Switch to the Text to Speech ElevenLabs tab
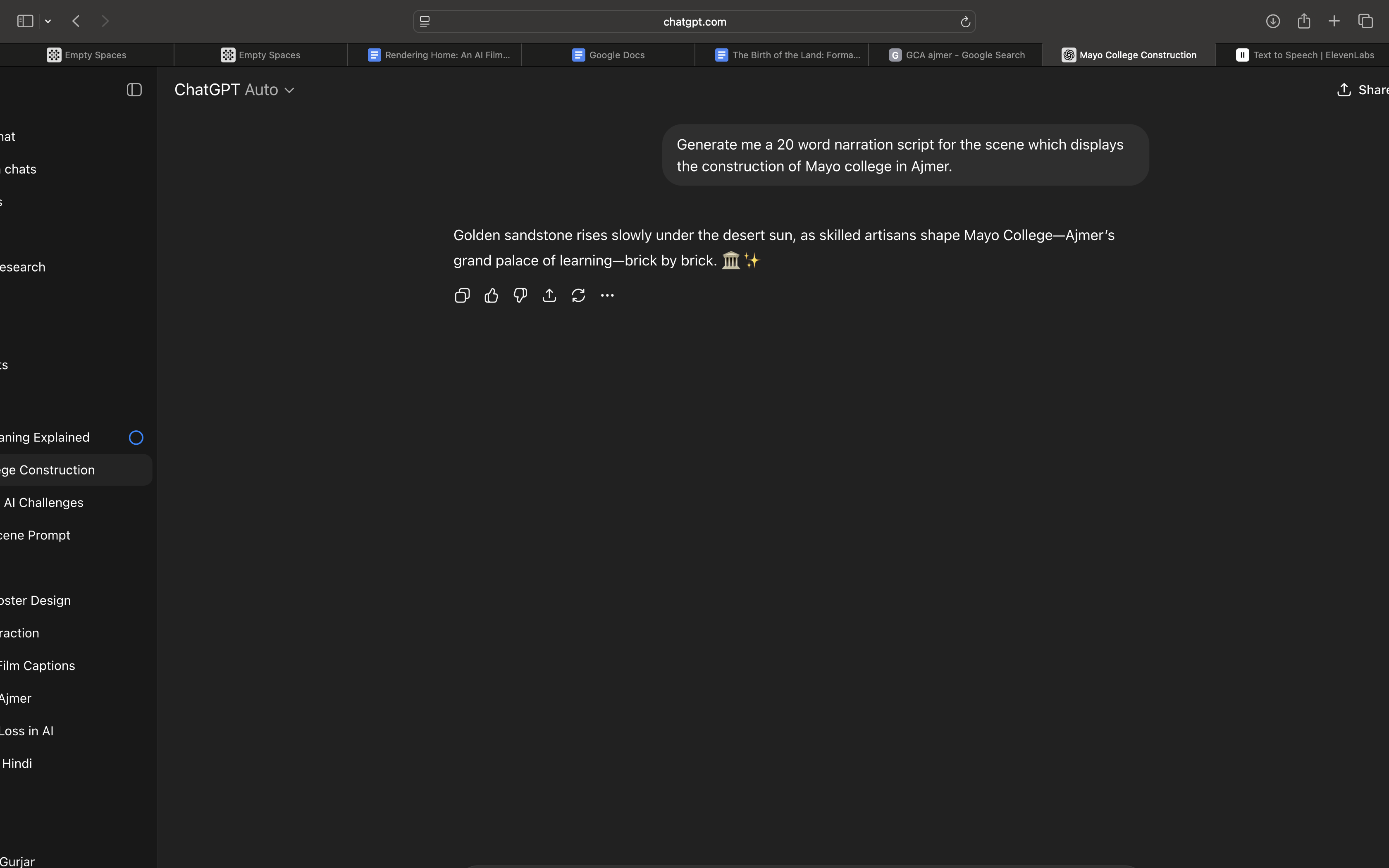This screenshot has width=1389, height=868. (x=1304, y=55)
